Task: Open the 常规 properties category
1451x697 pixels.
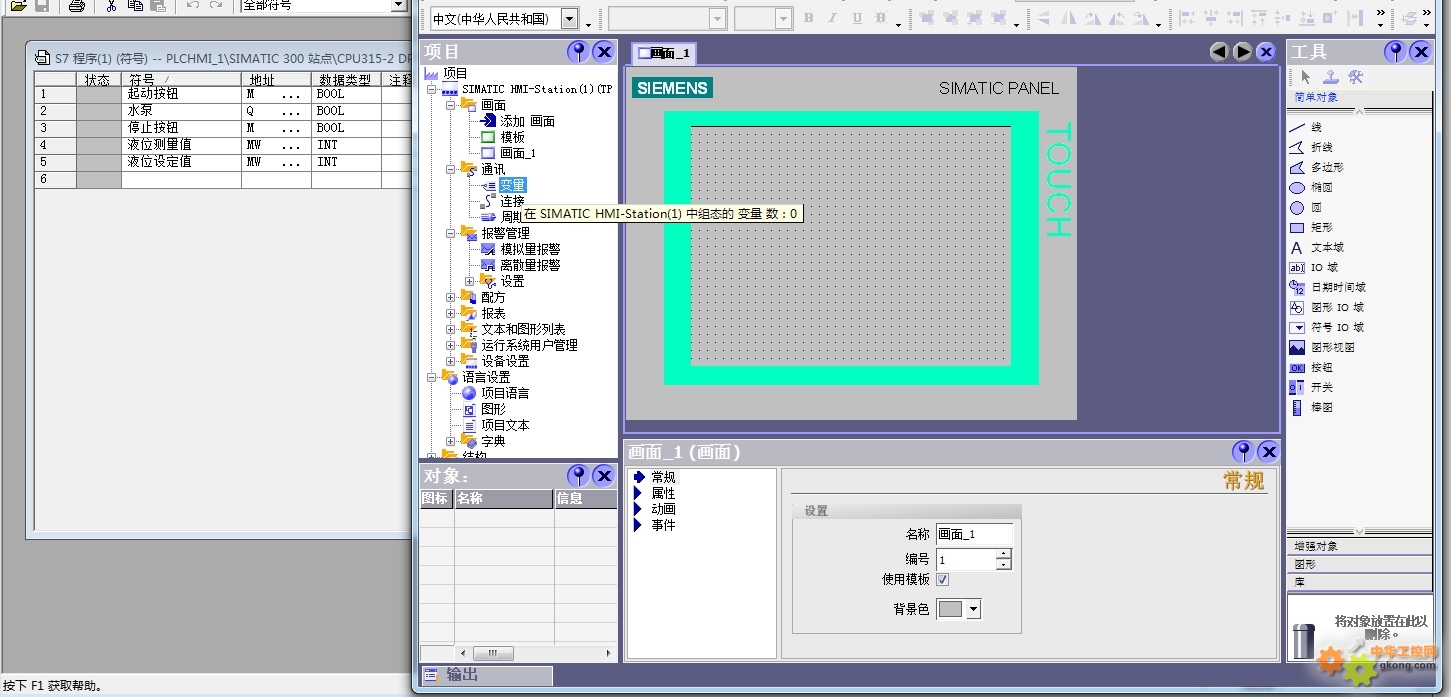Action: point(663,477)
